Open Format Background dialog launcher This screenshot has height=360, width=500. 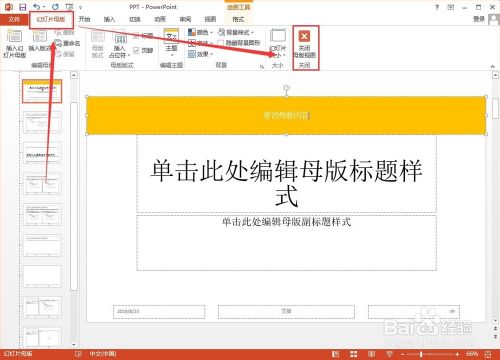(x=262, y=66)
